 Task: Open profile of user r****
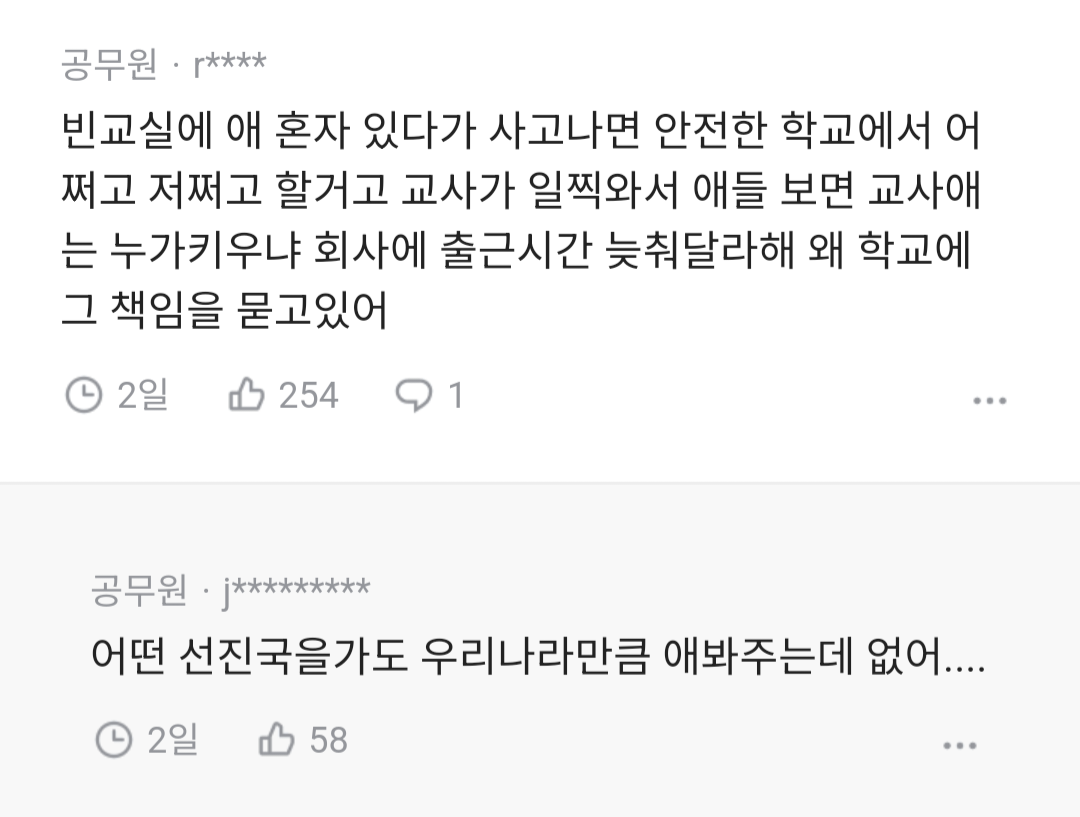(x=229, y=65)
